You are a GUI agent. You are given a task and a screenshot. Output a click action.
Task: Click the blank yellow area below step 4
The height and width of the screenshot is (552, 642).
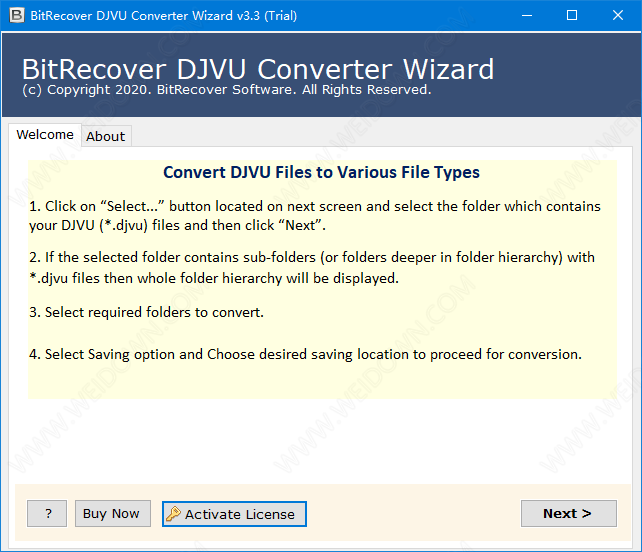(321, 382)
